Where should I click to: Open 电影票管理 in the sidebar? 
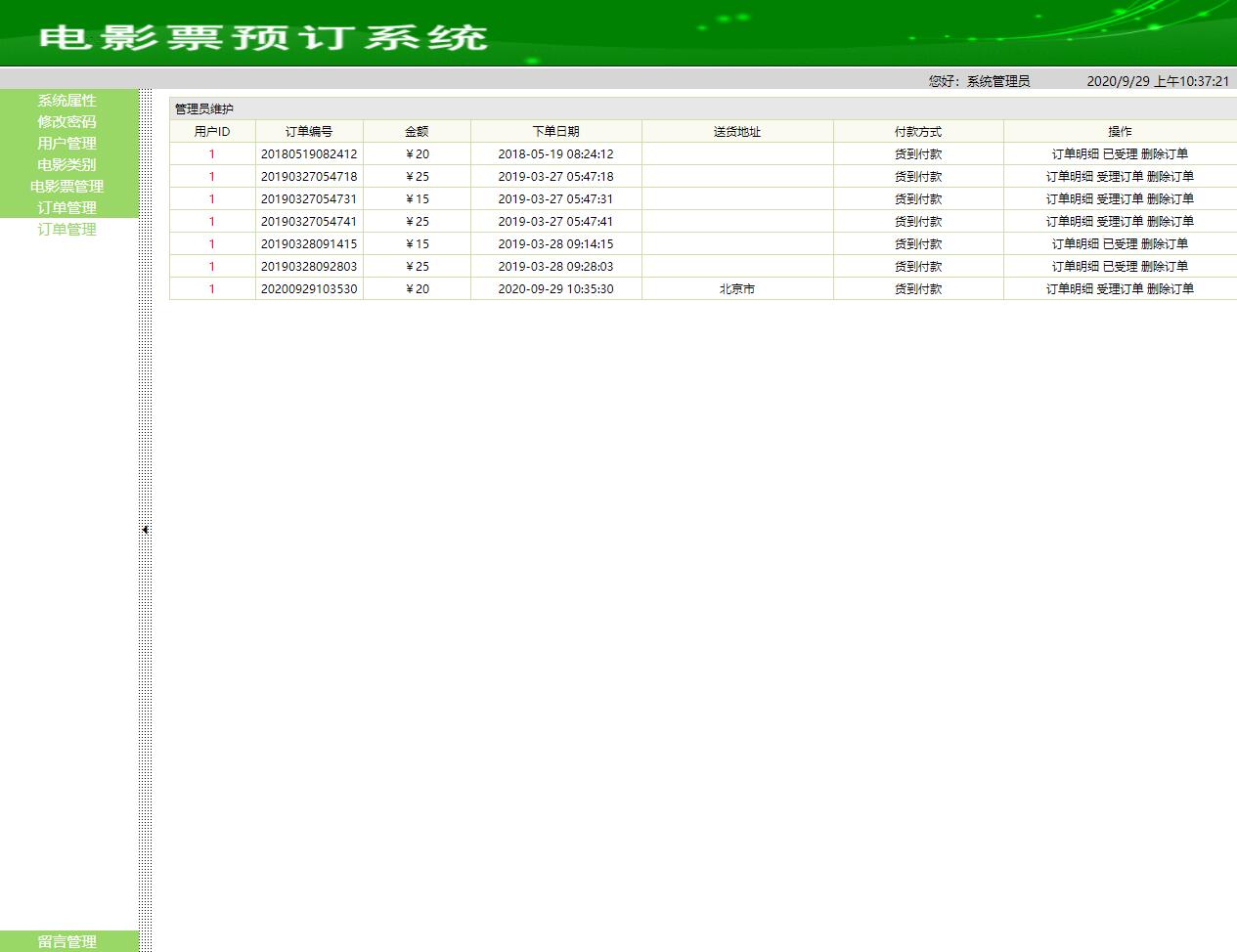(67, 187)
